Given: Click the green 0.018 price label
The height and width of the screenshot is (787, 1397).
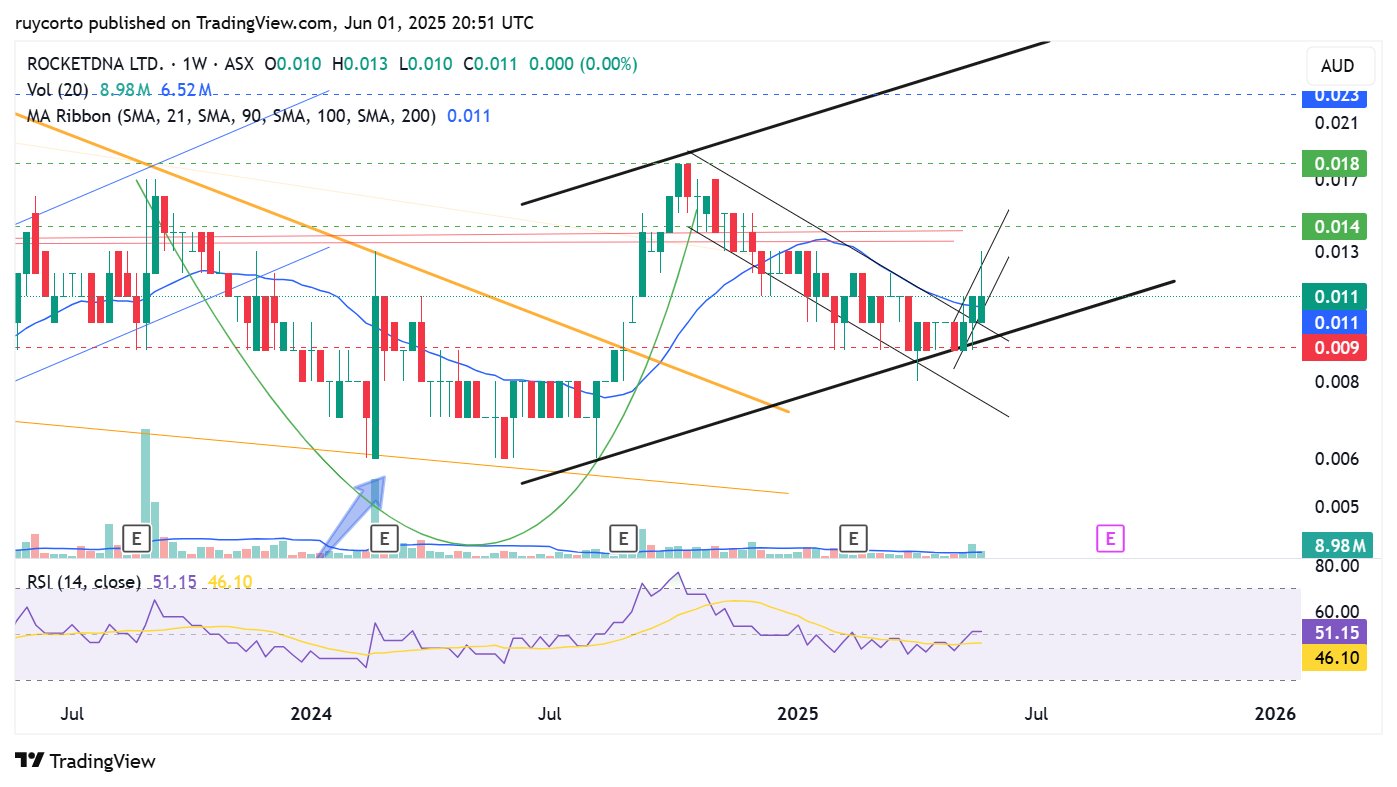Looking at the screenshot, I should tap(1335, 162).
